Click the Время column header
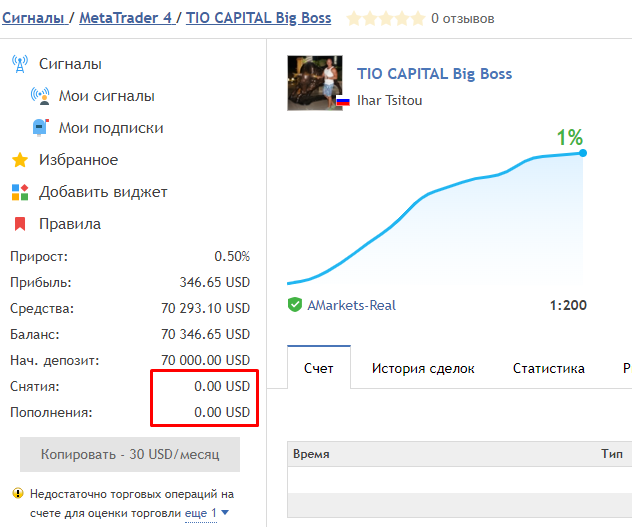This screenshot has width=632, height=527. click(x=311, y=454)
